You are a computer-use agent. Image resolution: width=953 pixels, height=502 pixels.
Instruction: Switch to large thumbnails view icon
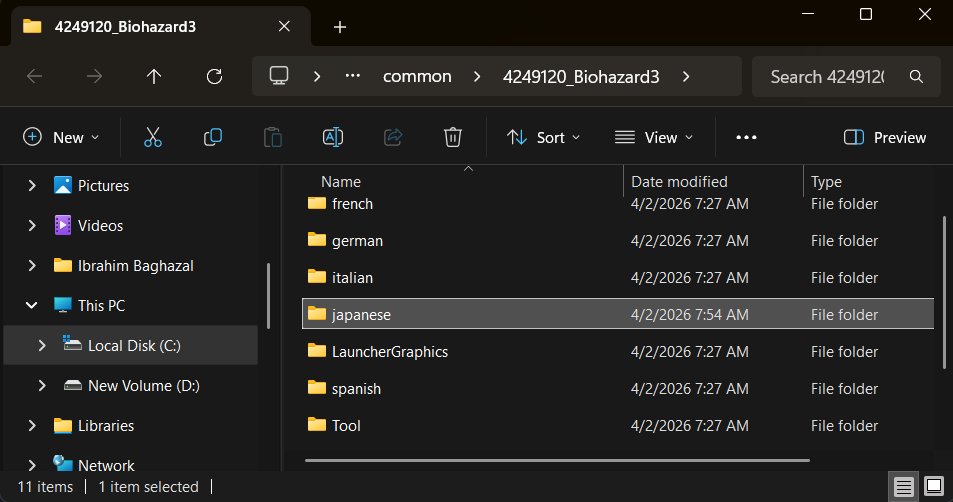pos(934,486)
